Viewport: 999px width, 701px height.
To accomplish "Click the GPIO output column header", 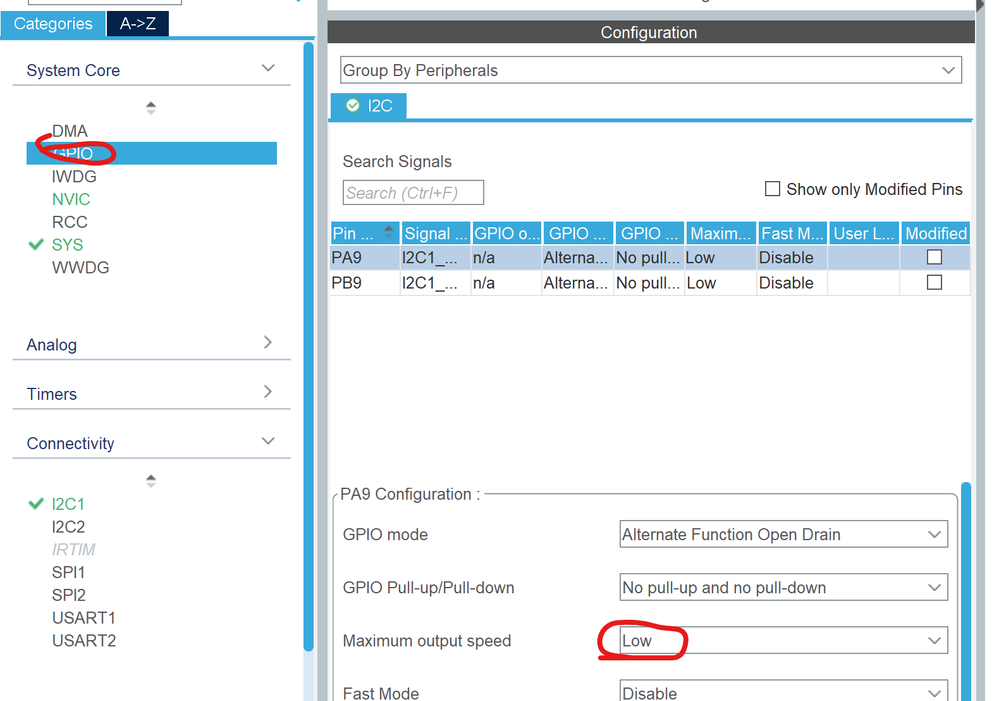I will (507, 233).
